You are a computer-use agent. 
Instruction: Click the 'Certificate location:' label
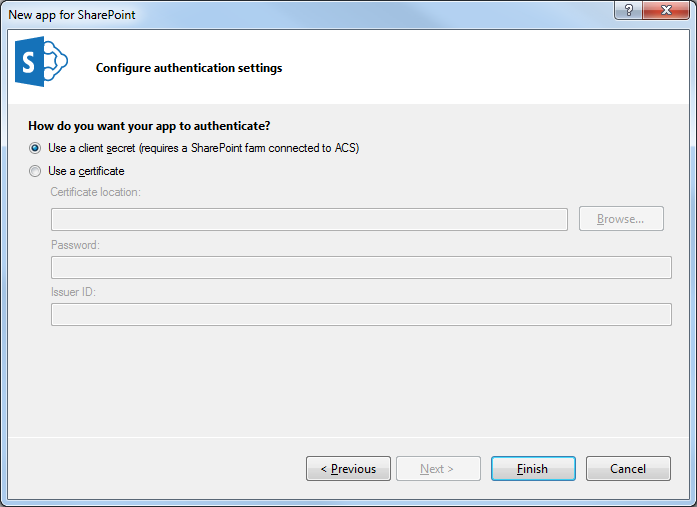(96, 192)
